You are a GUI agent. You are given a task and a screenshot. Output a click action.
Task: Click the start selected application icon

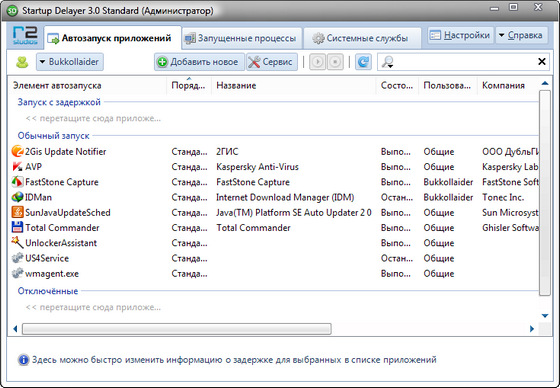(318, 62)
